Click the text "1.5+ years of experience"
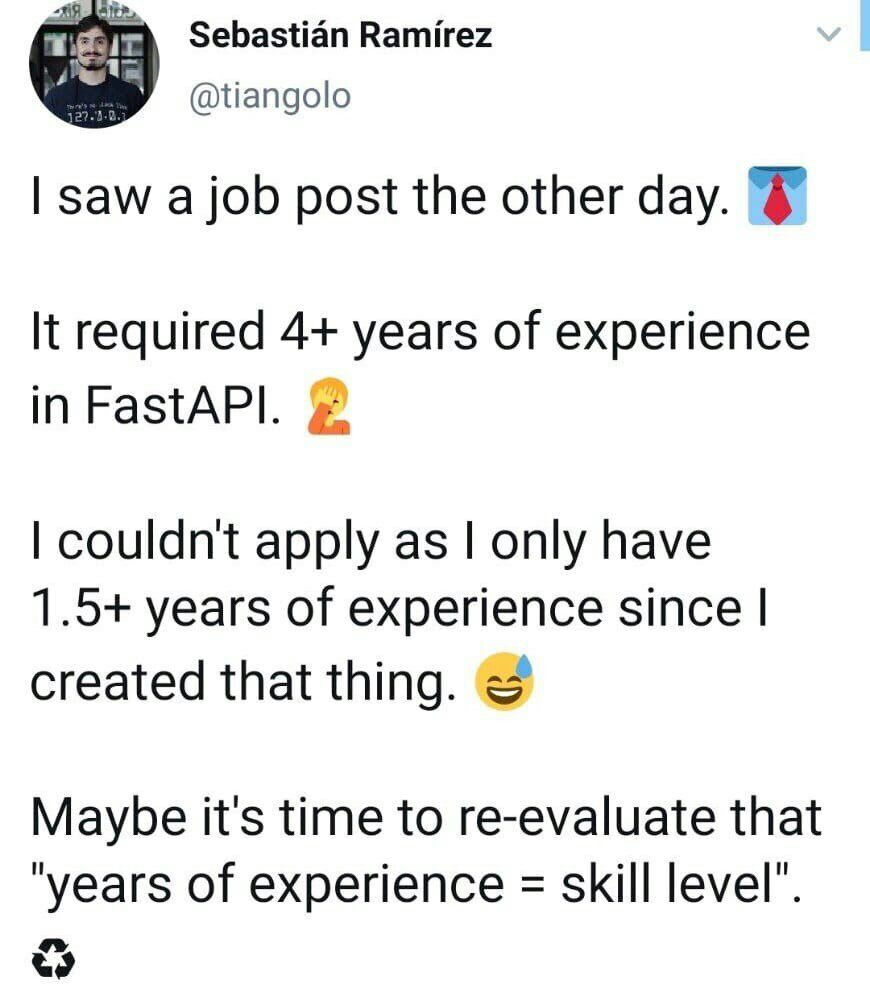Viewport: 870px width, 999px height. tap(317, 608)
